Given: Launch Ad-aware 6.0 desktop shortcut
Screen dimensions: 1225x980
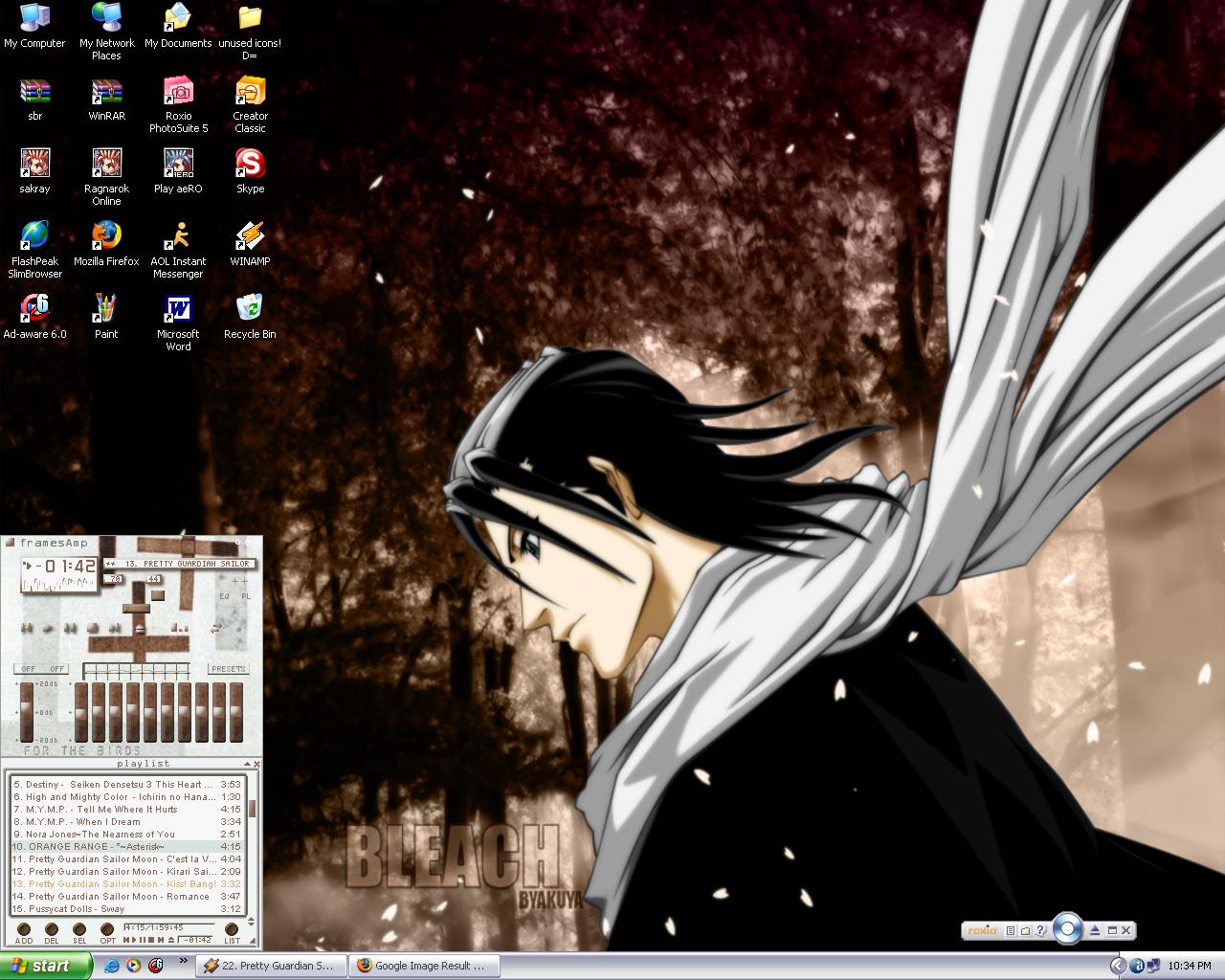Looking at the screenshot, I should click(x=34, y=317).
